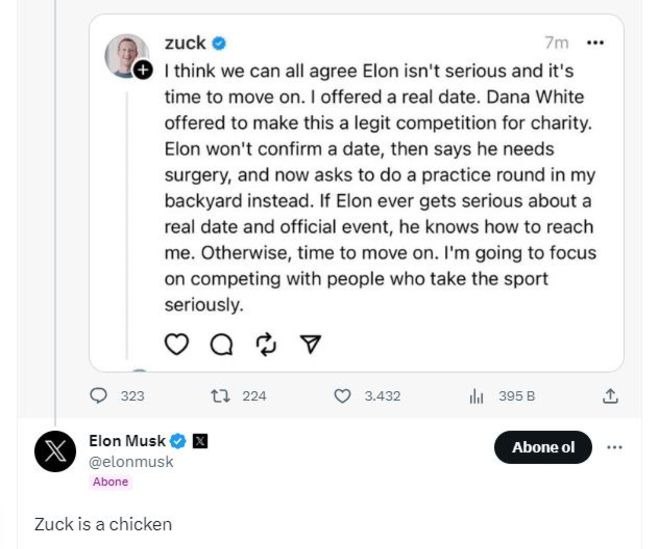Share zuck's post with the paper plane icon
Image resolution: width=659 pixels, height=549 pixels.
pyautogui.click(x=311, y=345)
